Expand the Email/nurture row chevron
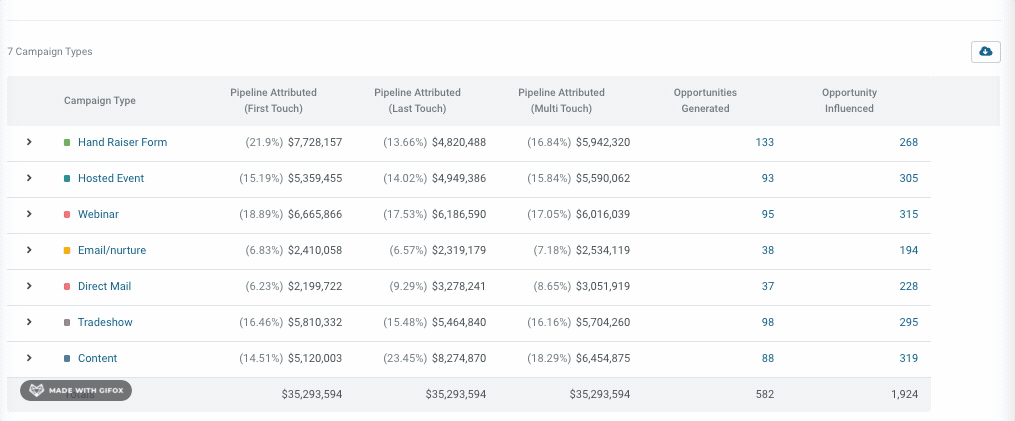 [29, 250]
